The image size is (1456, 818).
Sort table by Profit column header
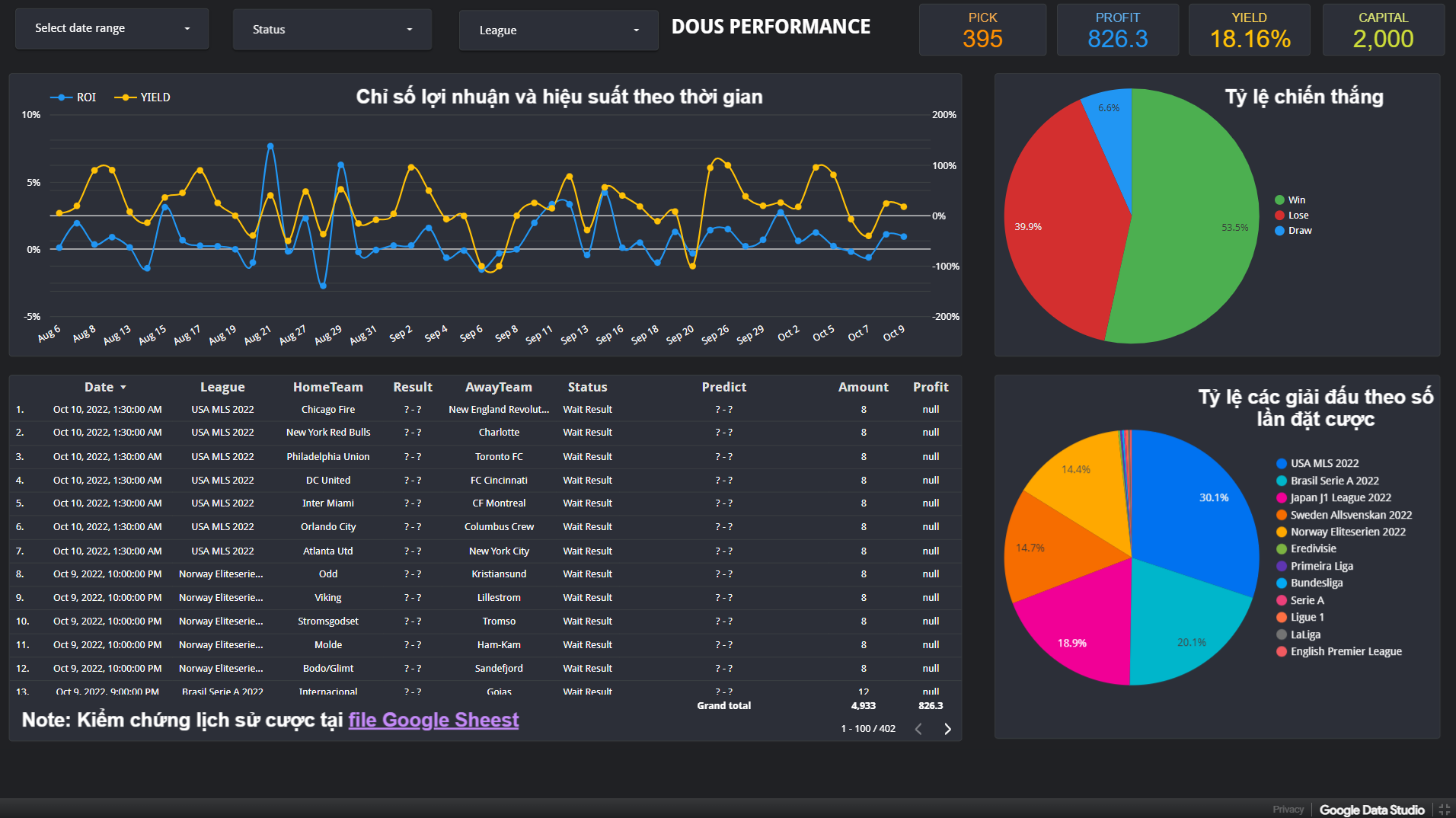[x=931, y=387]
